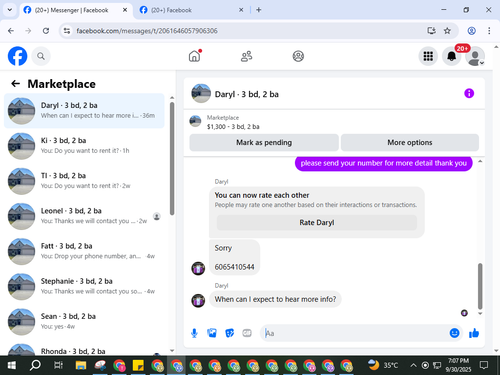
Task: Open Chrome profile icon
Action: 471,31
